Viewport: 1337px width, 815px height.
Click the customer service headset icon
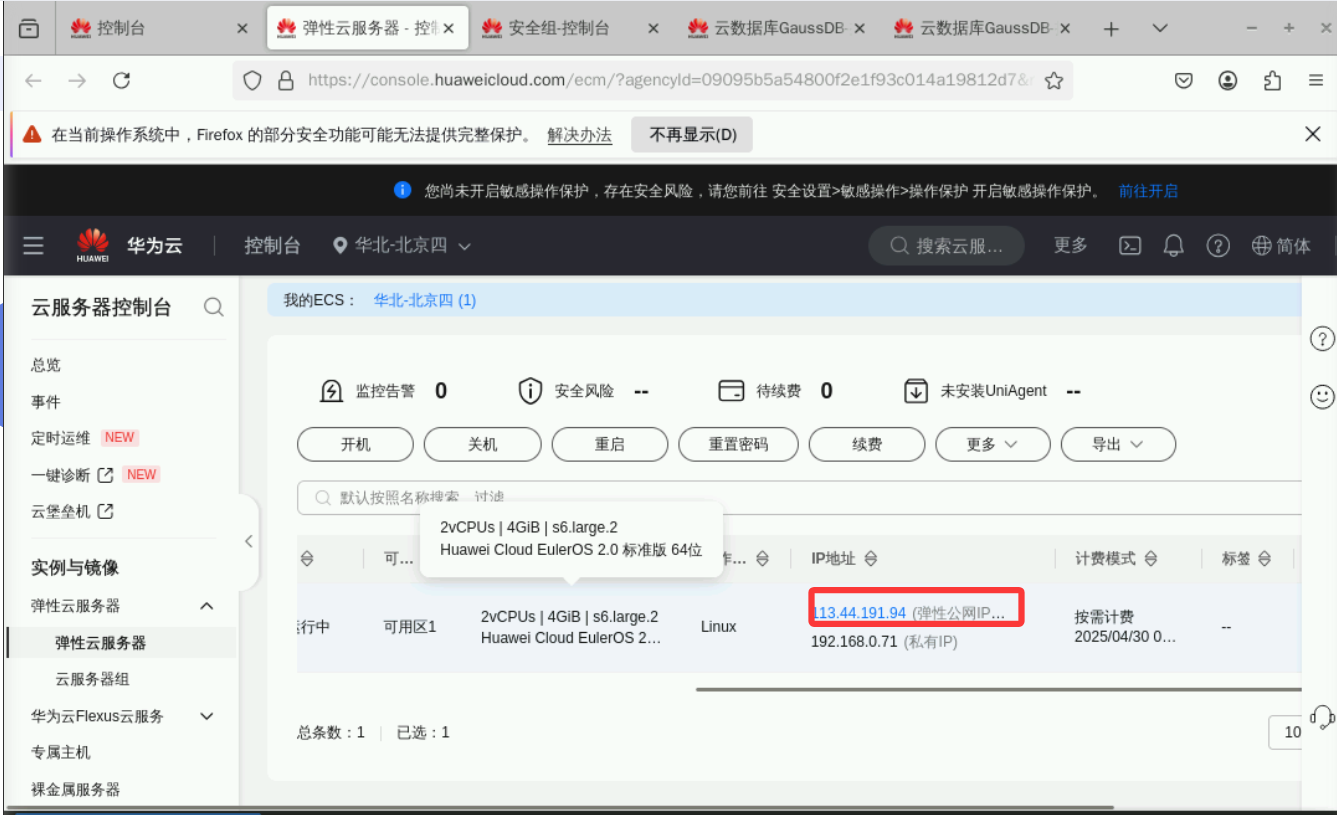point(1322,716)
